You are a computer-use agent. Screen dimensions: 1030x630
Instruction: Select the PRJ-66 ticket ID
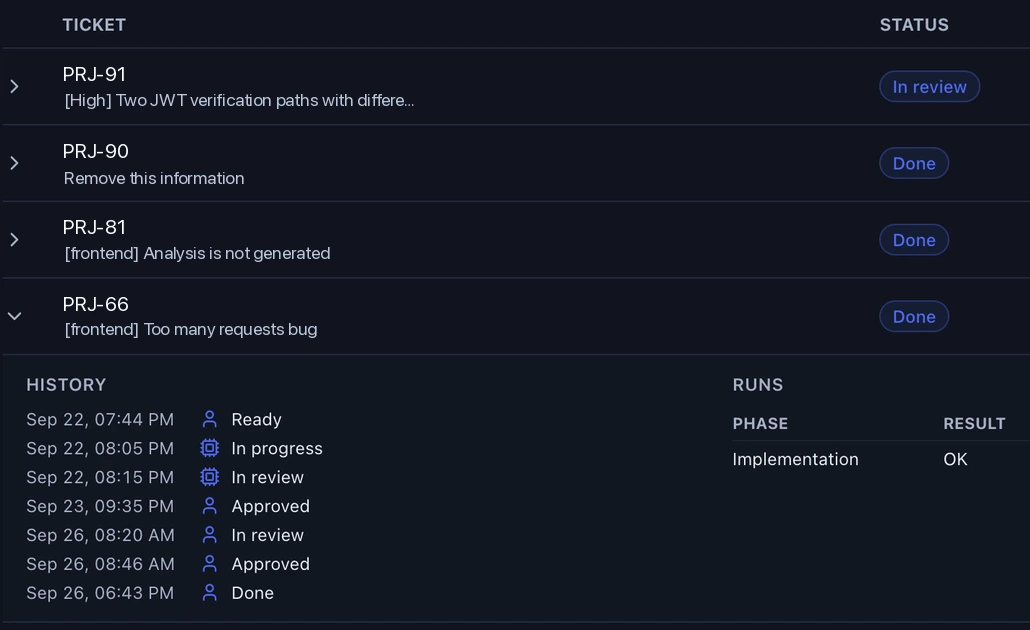(95, 304)
